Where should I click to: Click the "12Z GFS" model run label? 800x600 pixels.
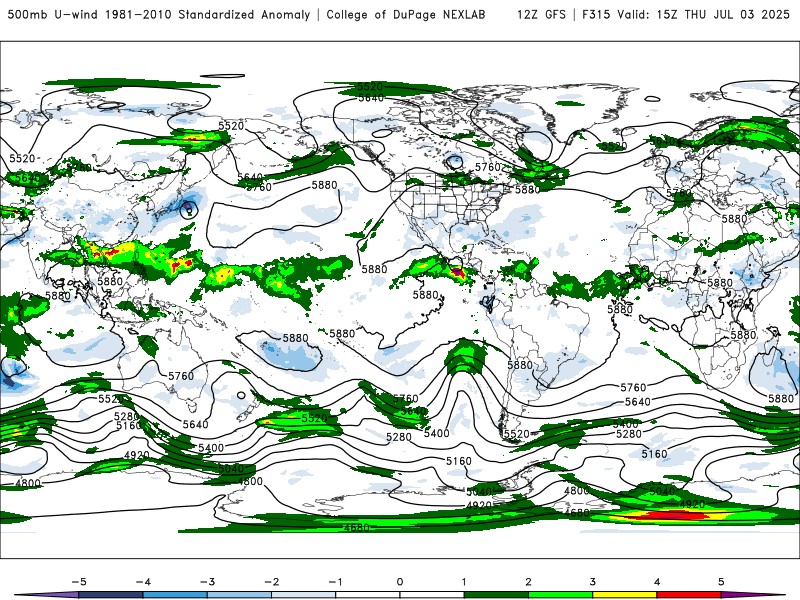tap(541, 14)
